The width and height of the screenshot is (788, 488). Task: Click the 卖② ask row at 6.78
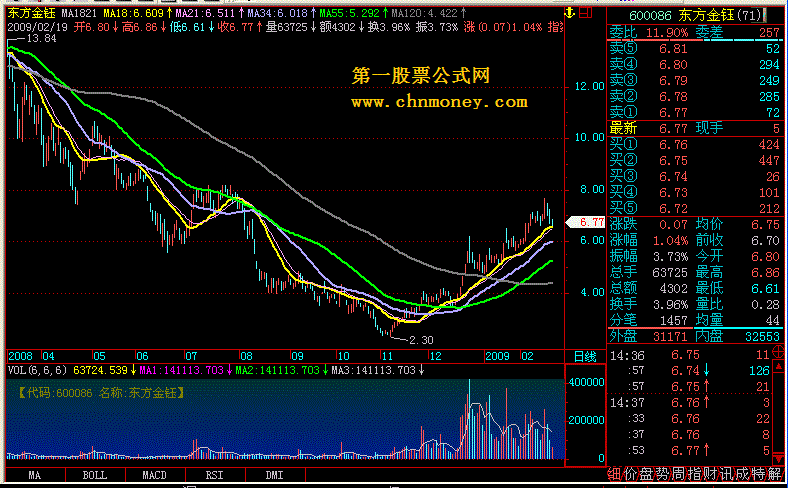pyautogui.click(x=695, y=96)
